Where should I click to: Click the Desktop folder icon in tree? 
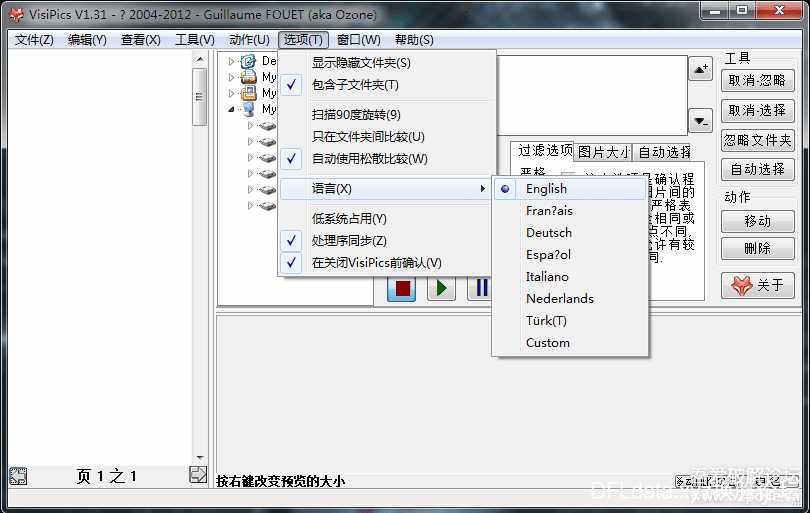click(x=248, y=61)
